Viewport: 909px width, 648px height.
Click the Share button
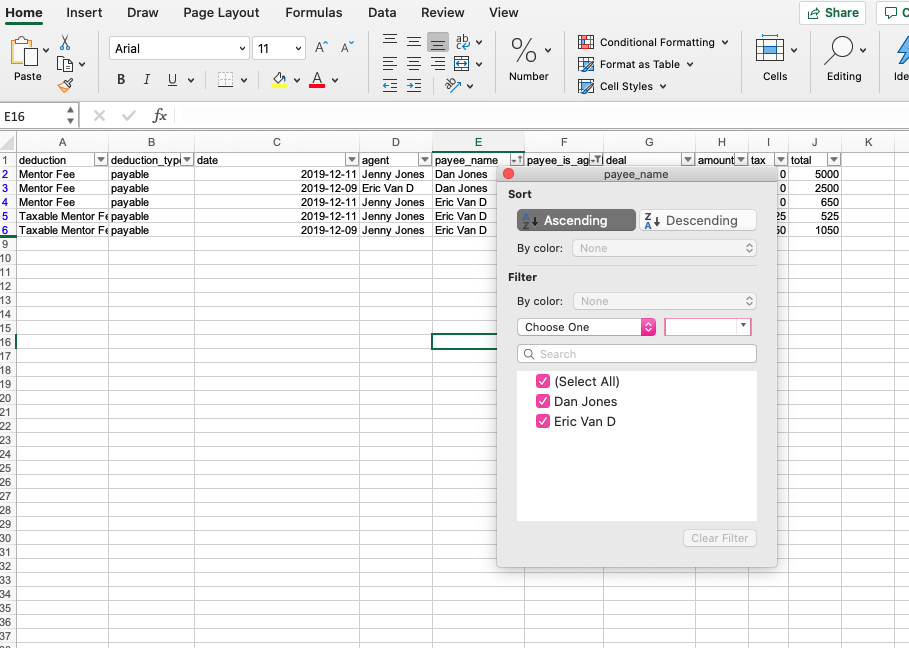pos(832,13)
